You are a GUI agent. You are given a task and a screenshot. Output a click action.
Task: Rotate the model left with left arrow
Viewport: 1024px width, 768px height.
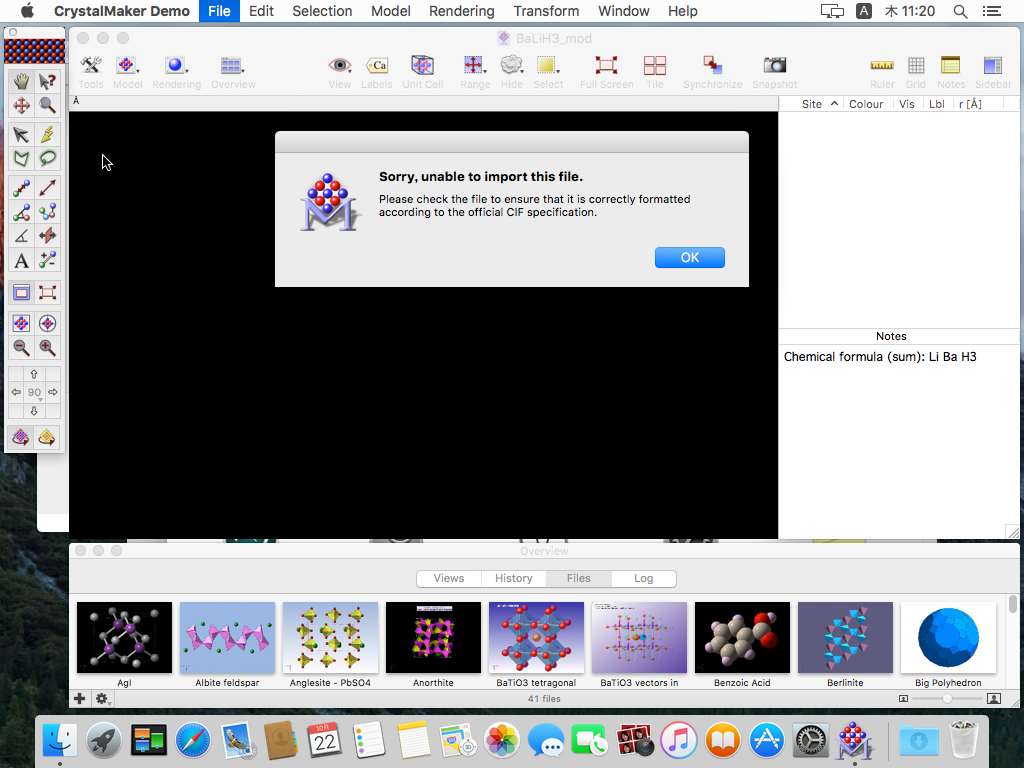click(16, 392)
